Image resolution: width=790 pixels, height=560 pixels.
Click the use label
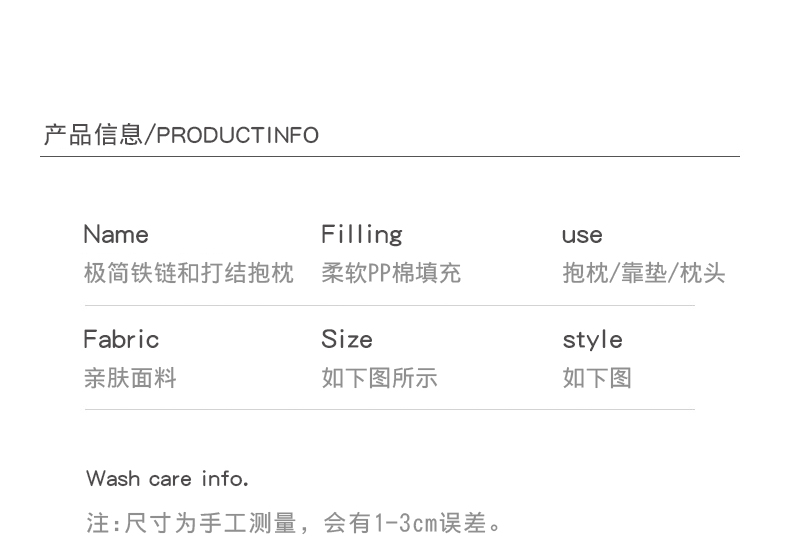(x=582, y=236)
